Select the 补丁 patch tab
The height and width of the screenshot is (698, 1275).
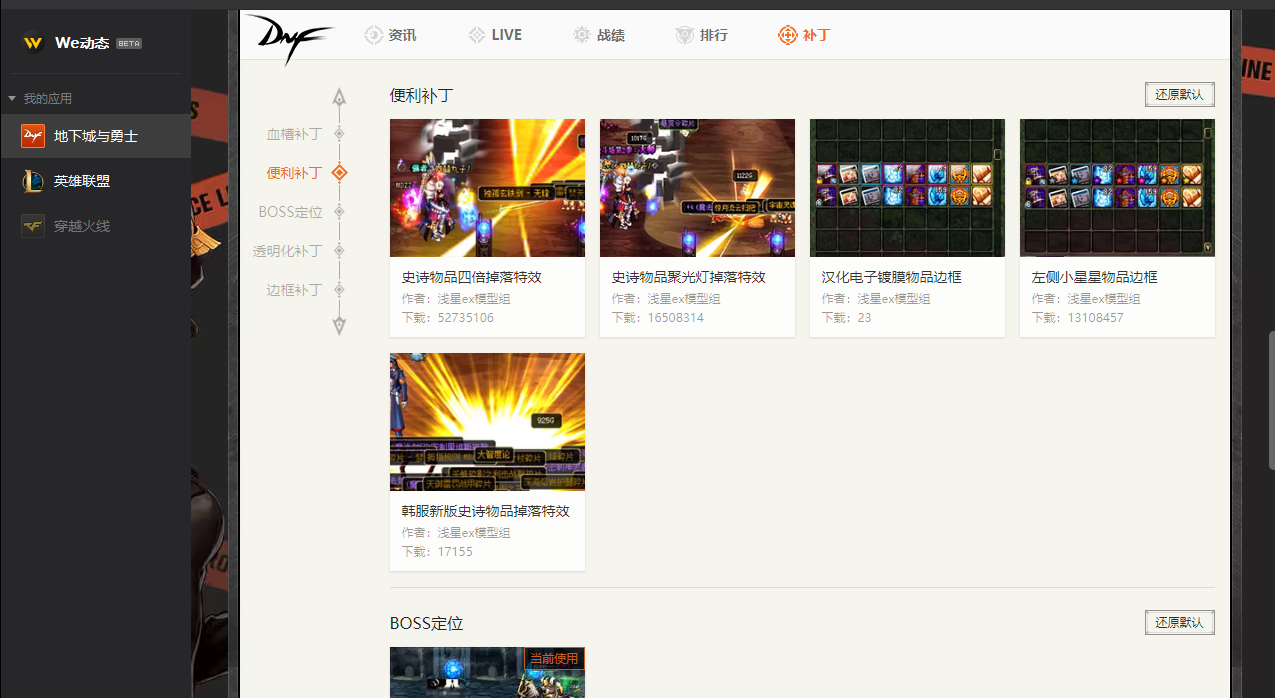(x=804, y=35)
